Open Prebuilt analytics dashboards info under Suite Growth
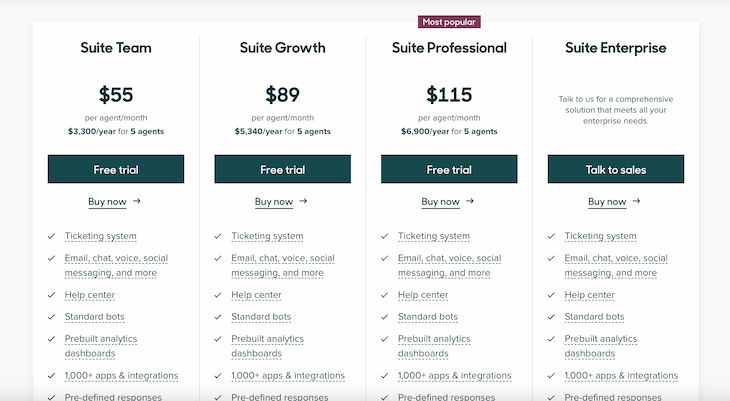Image resolution: width=730 pixels, height=401 pixels. 268,346
